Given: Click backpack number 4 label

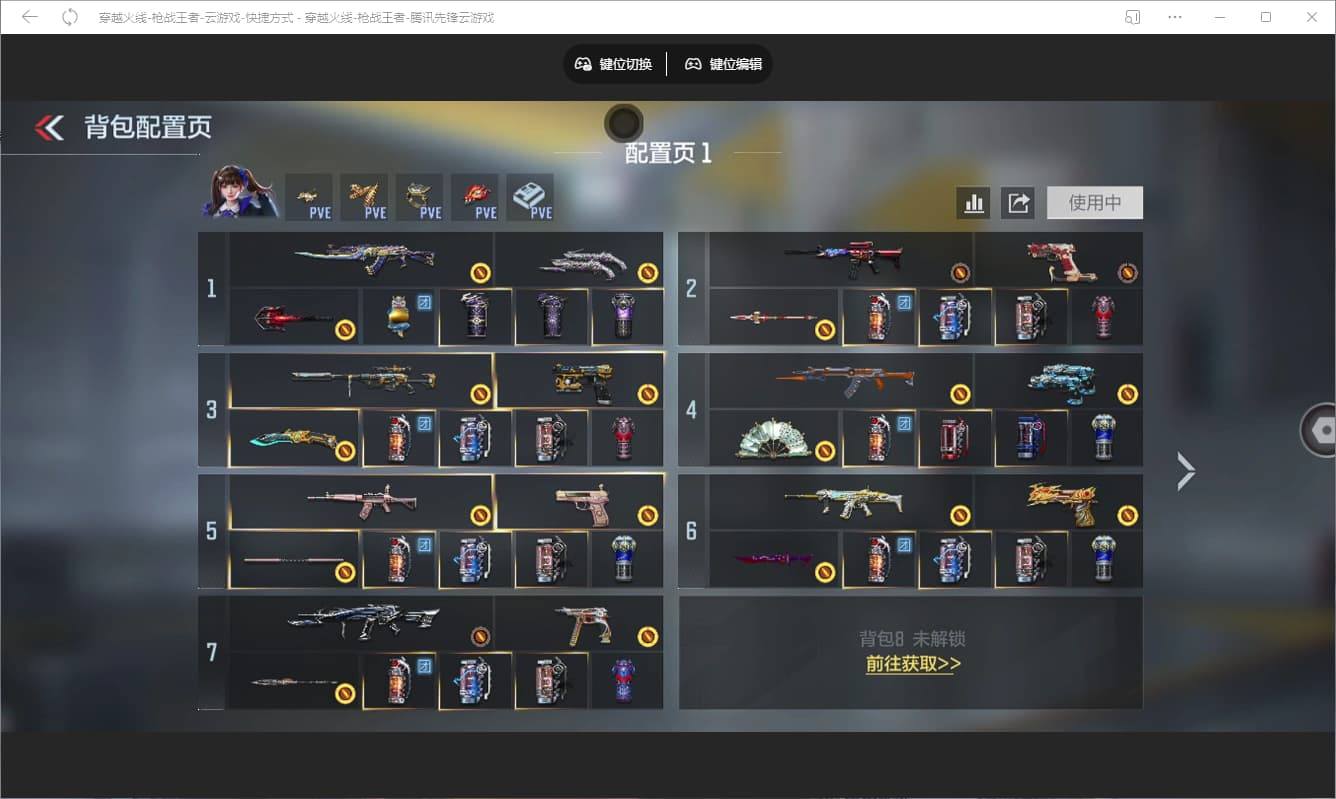Looking at the screenshot, I should [691, 410].
